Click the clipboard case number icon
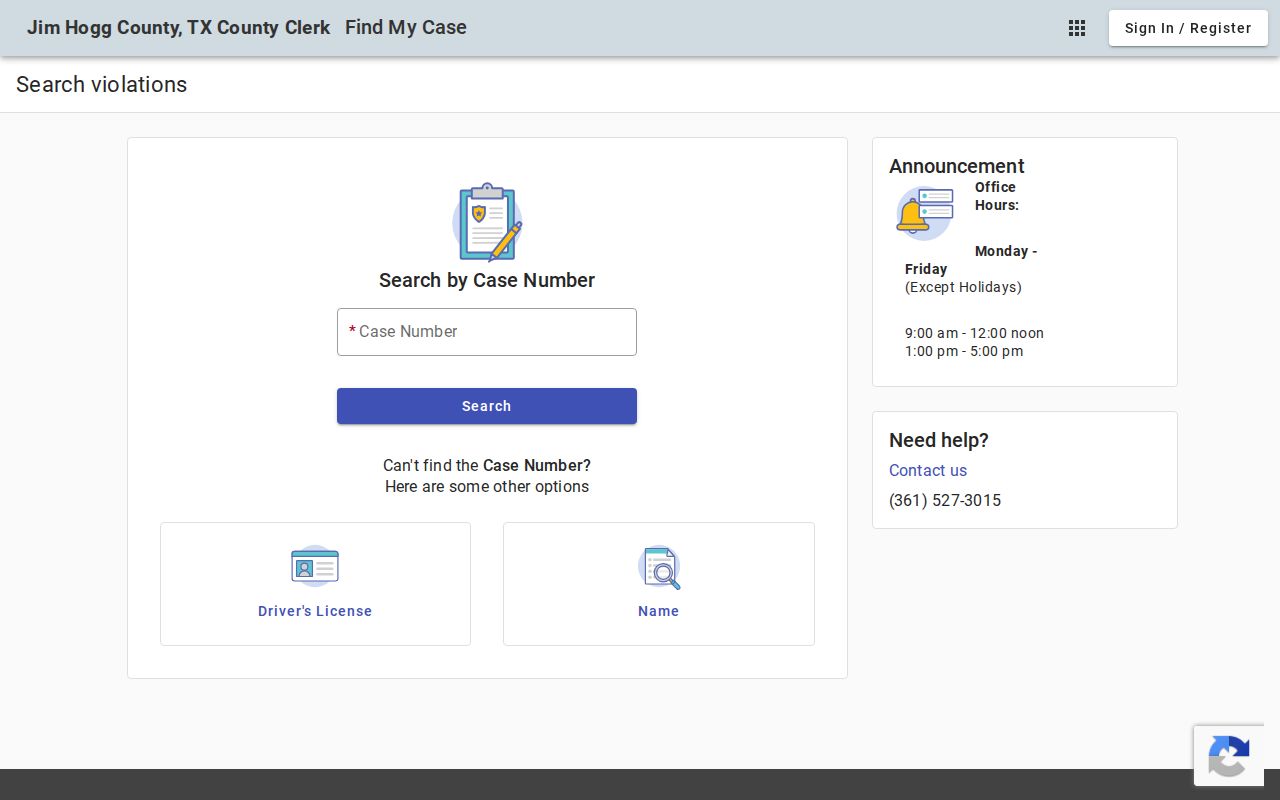The height and width of the screenshot is (800, 1280). pos(487,222)
